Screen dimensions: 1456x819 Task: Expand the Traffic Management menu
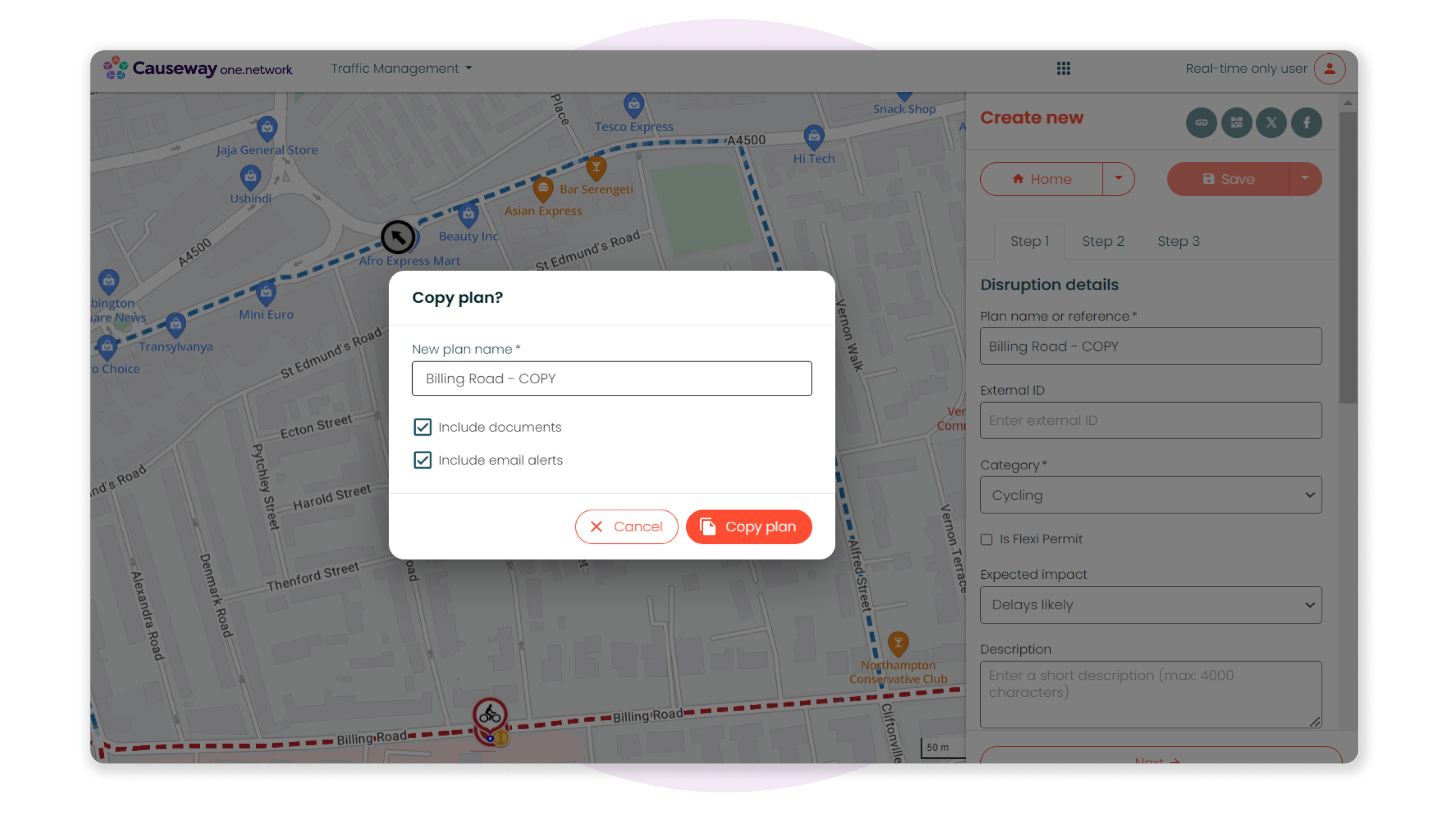click(401, 68)
